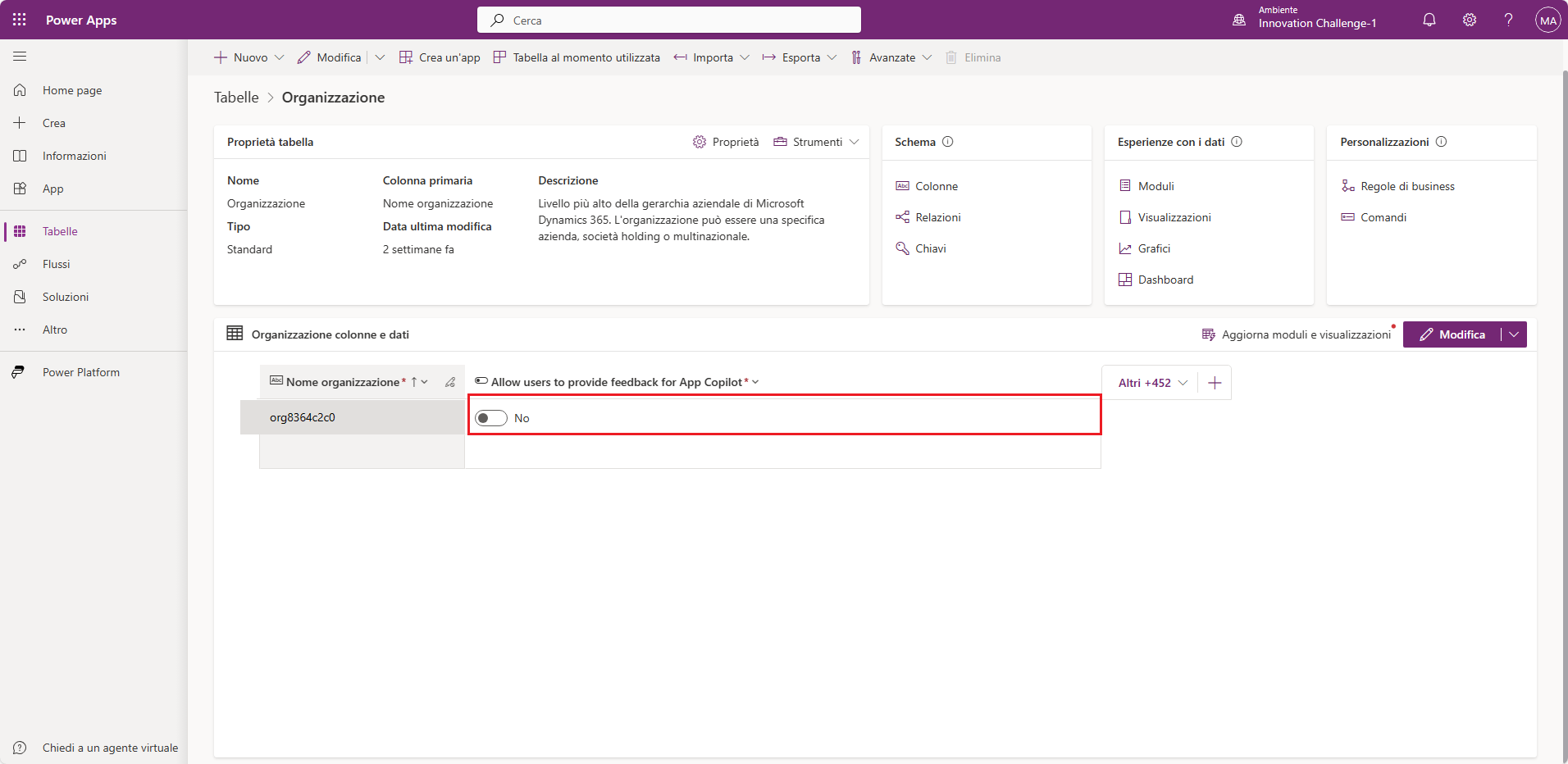
Task: Open the purple Modifica button's dropdown chevron
Action: (1514, 334)
